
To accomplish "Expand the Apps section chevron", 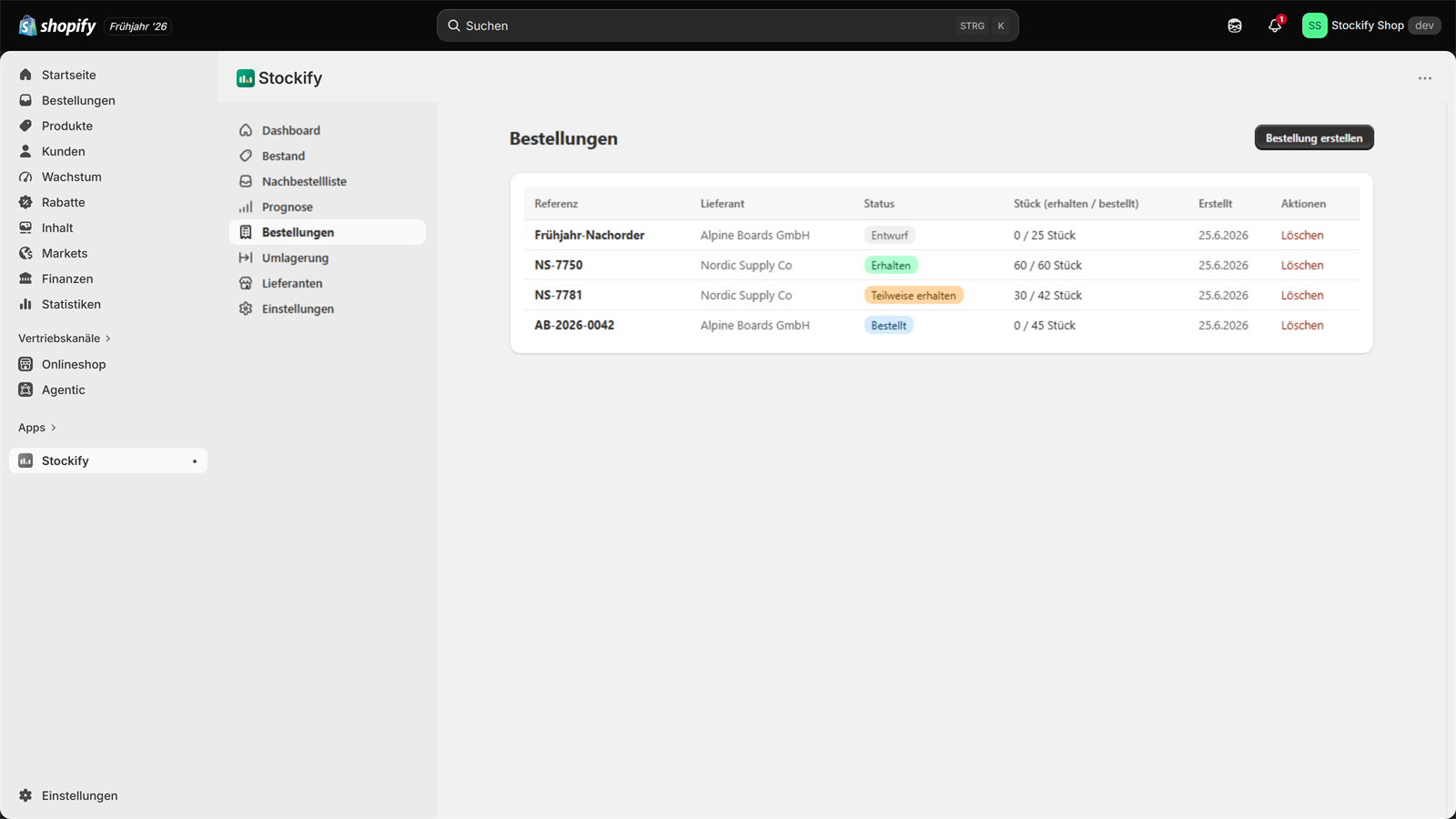I will click(54, 428).
